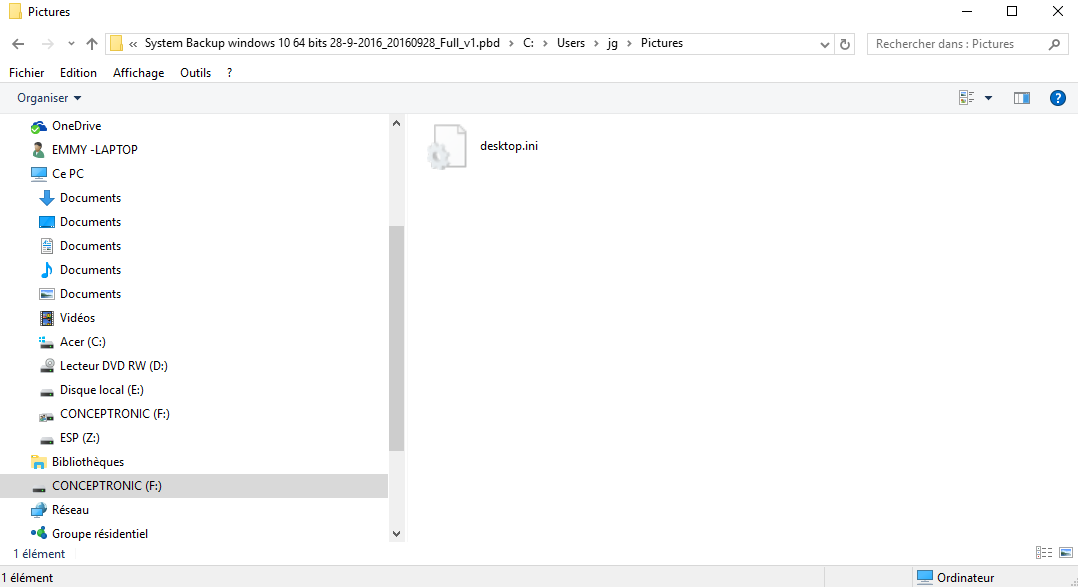
Task: Select Ce PC in the tree
Action: 67,174
